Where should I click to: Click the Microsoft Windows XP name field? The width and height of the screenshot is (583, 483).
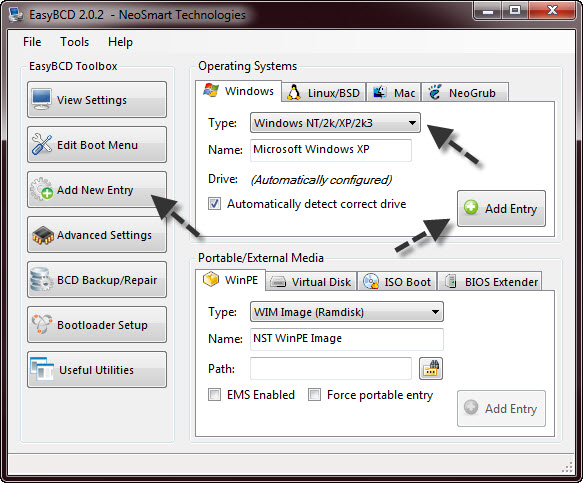pos(331,150)
